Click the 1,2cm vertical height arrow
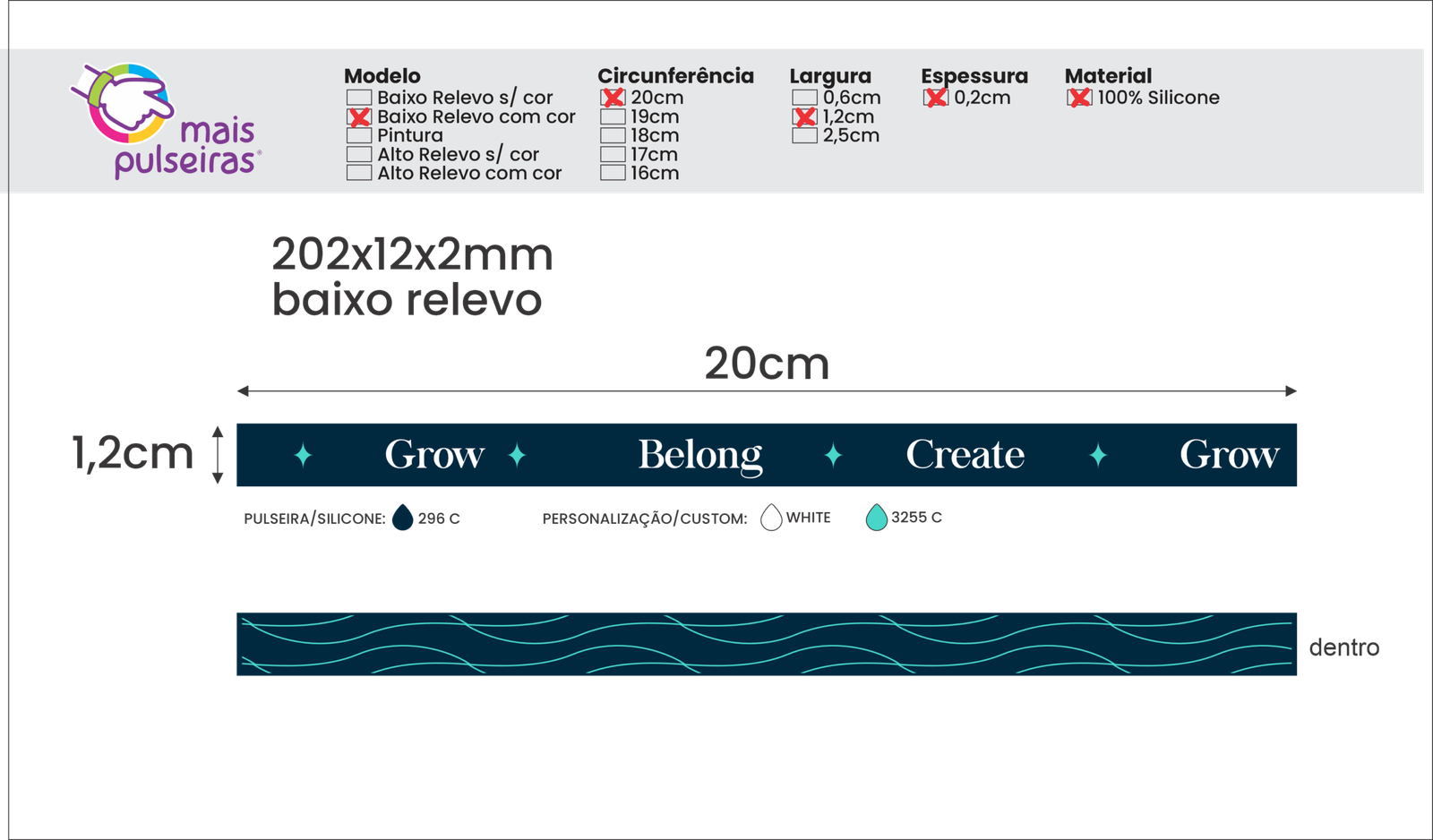 tap(218, 455)
